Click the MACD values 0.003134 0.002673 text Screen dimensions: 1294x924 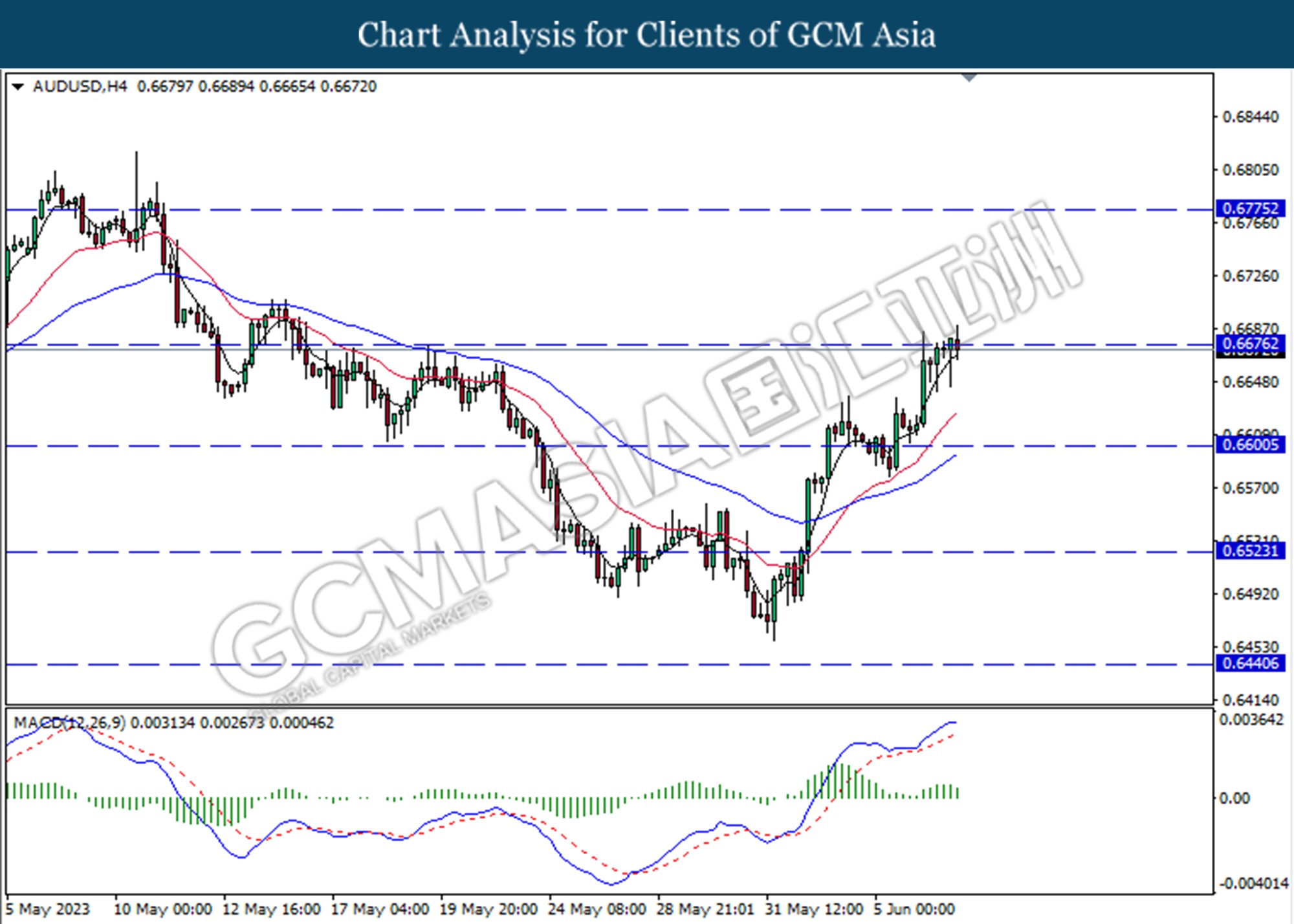tap(197, 723)
